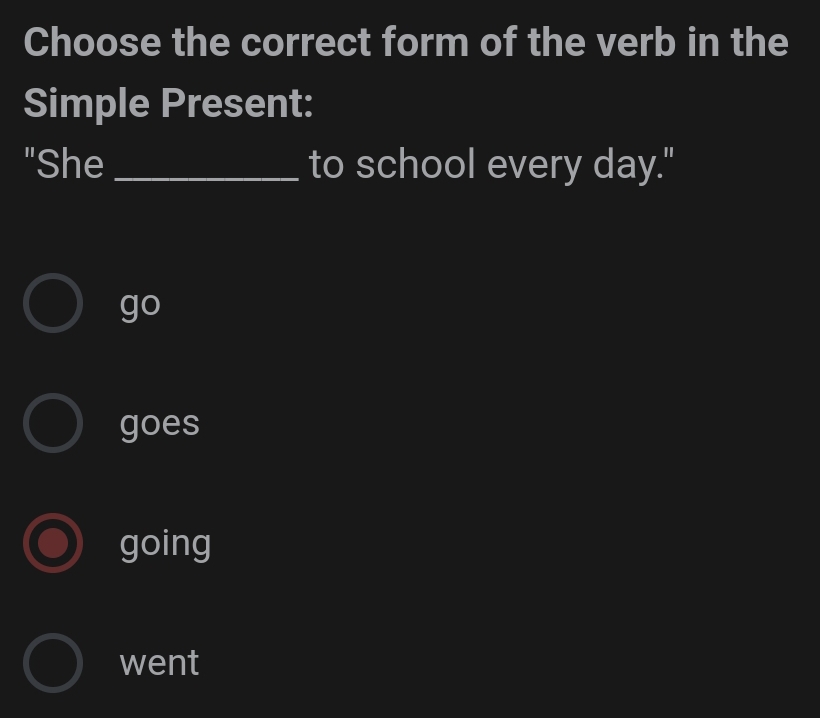Click the word 'Present:' in the heading
820x718 pixels.
tap(237, 103)
